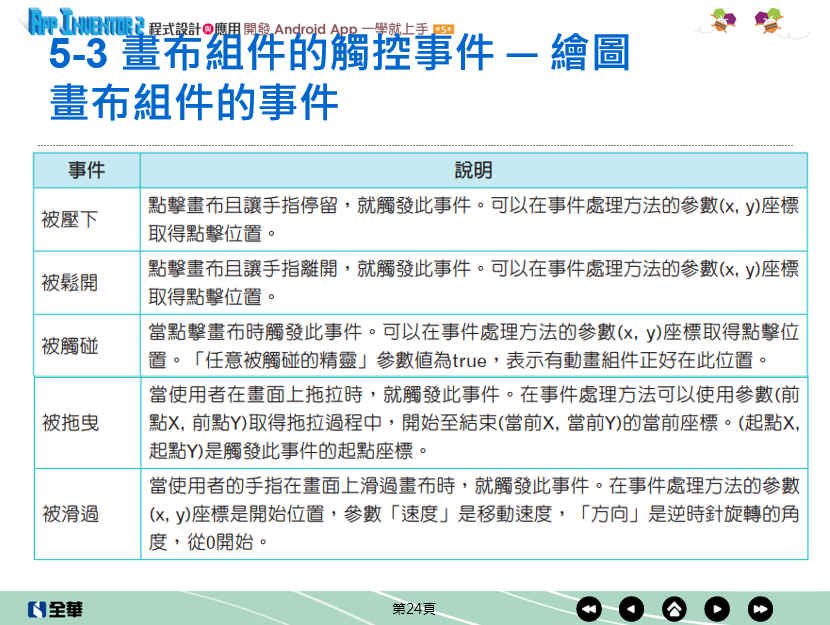Advance to the next slide

coord(718,608)
